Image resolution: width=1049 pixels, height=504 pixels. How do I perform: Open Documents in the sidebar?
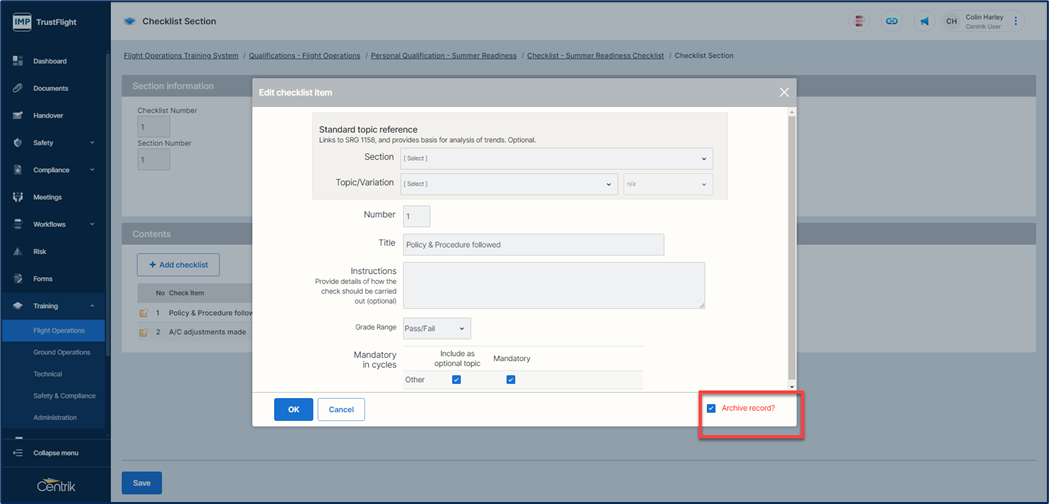50,88
